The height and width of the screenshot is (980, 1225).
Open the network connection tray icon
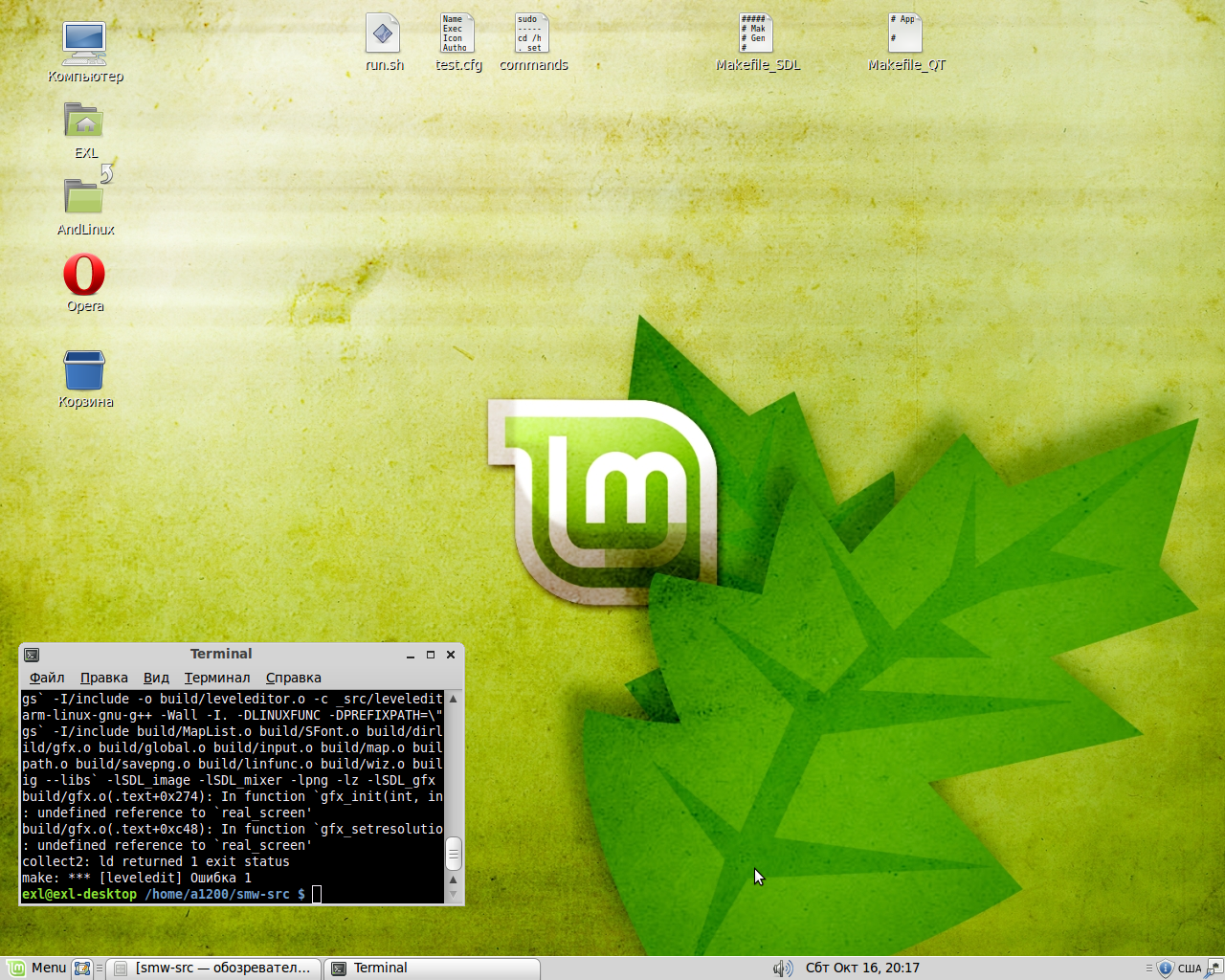click(x=1214, y=969)
